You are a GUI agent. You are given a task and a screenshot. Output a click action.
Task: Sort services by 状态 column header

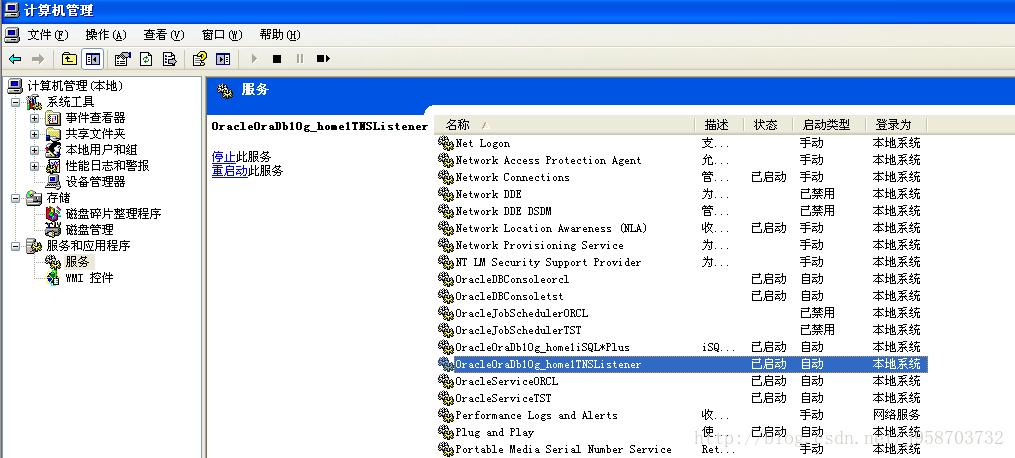point(768,125)
